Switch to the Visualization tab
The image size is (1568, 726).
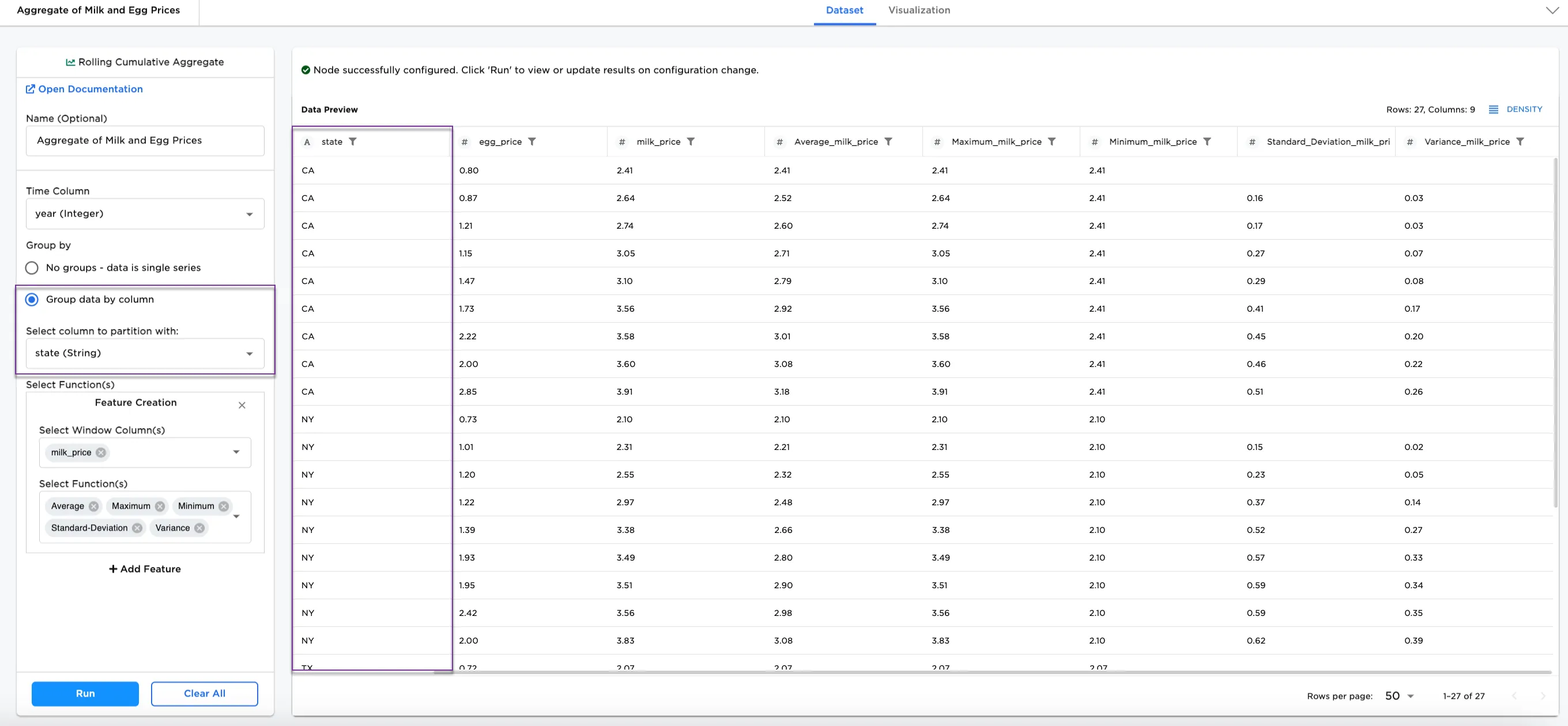(918, 10)
